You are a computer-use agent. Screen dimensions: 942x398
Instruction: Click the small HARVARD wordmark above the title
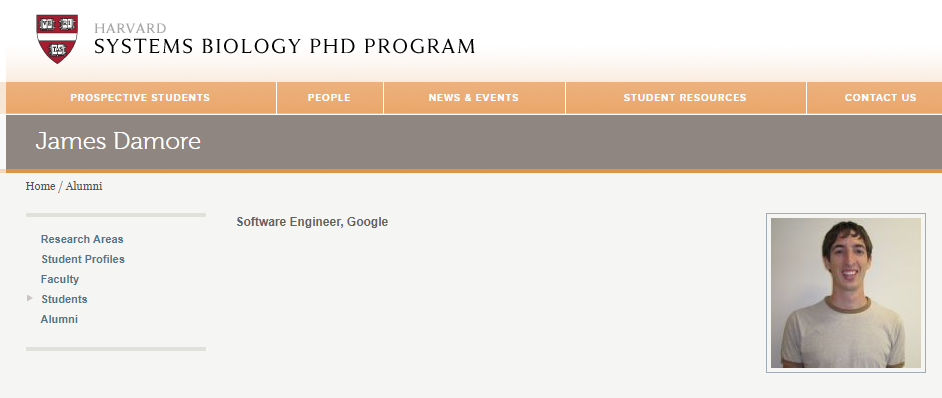pyautogui.click(x=130, y=28)
